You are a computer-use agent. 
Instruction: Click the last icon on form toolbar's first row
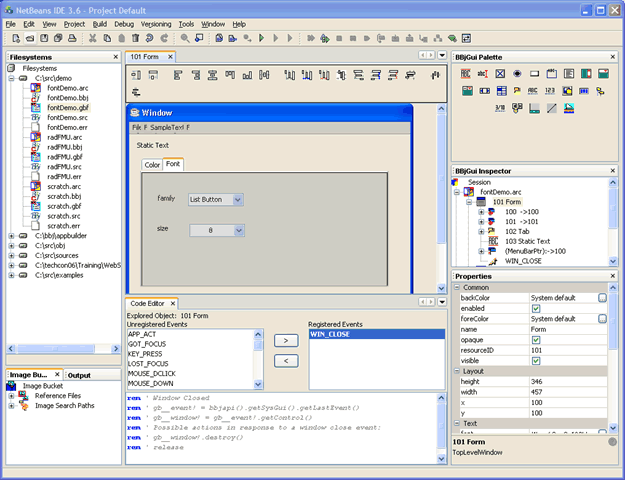click(435, 75)
